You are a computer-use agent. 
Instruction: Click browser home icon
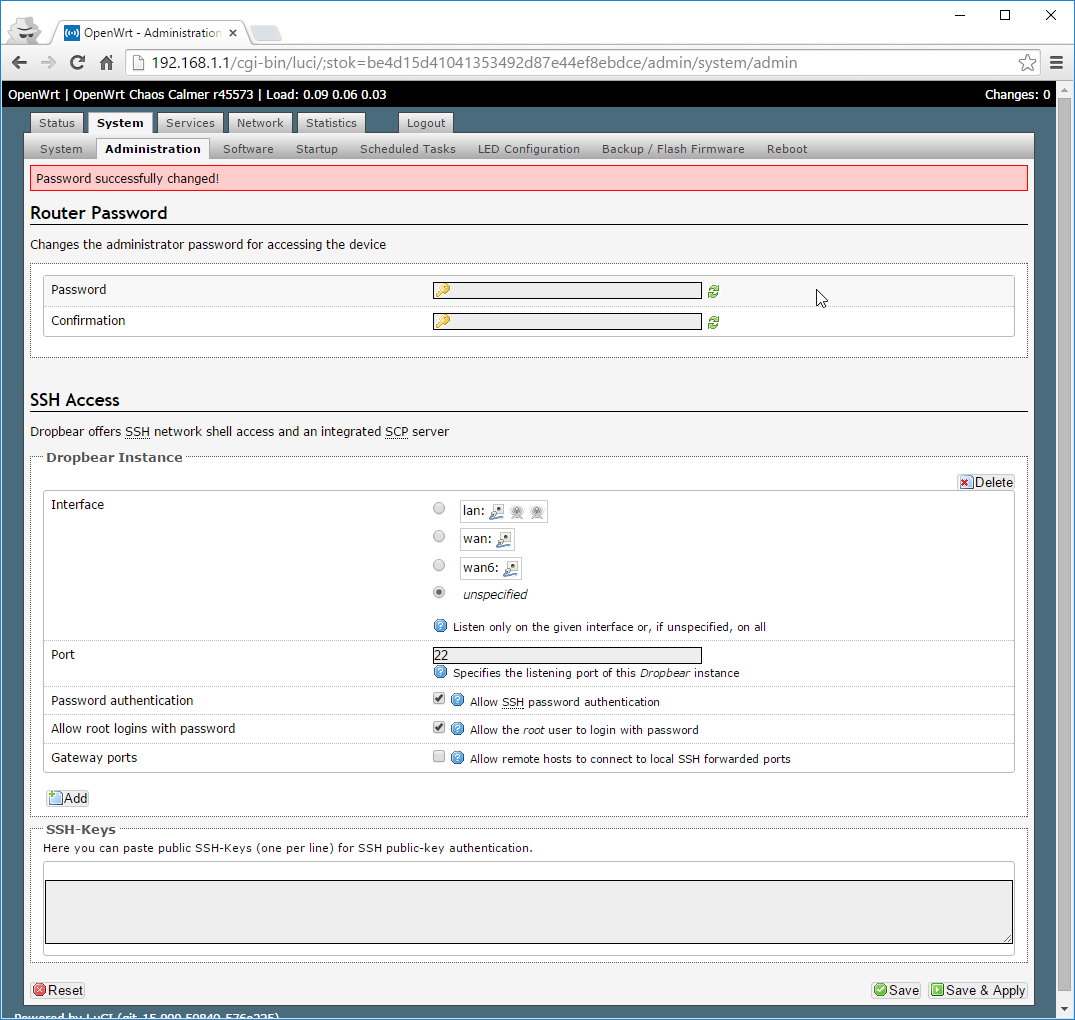point(106,63)
